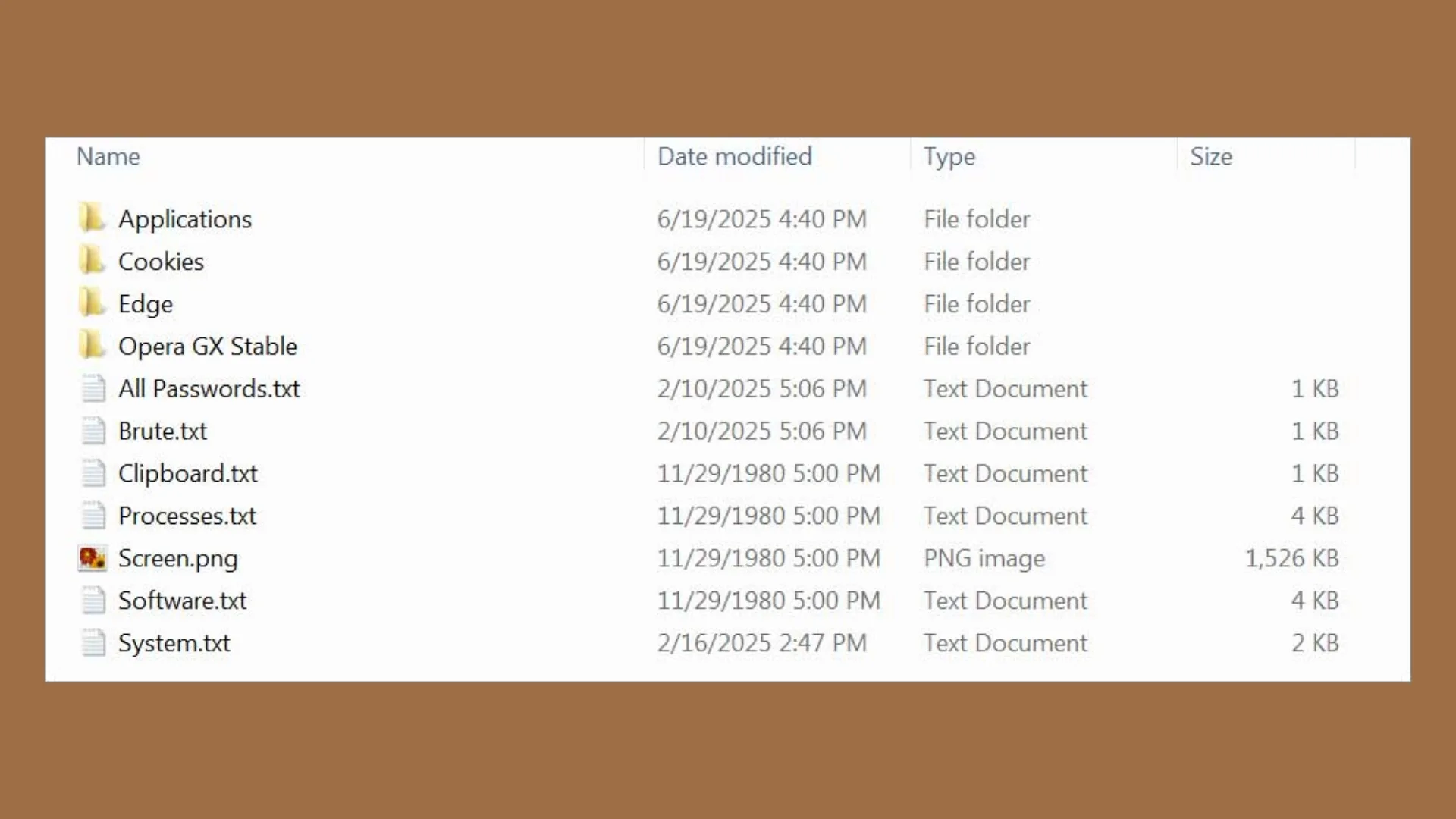
Task: Click the Cookies folder icon
Action: pyautogui.click(x=92, y=261)
